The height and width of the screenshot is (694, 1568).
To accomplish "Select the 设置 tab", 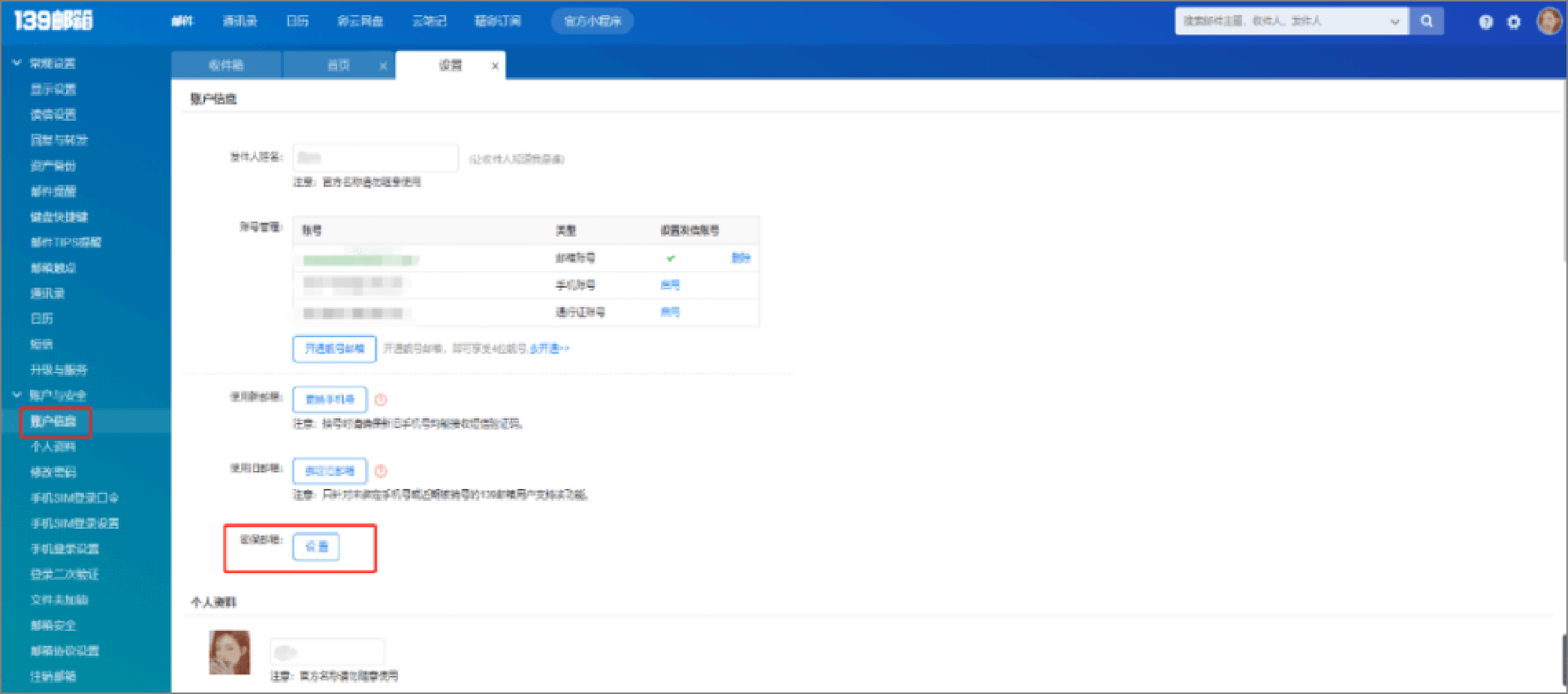I will tap(451, 65).
